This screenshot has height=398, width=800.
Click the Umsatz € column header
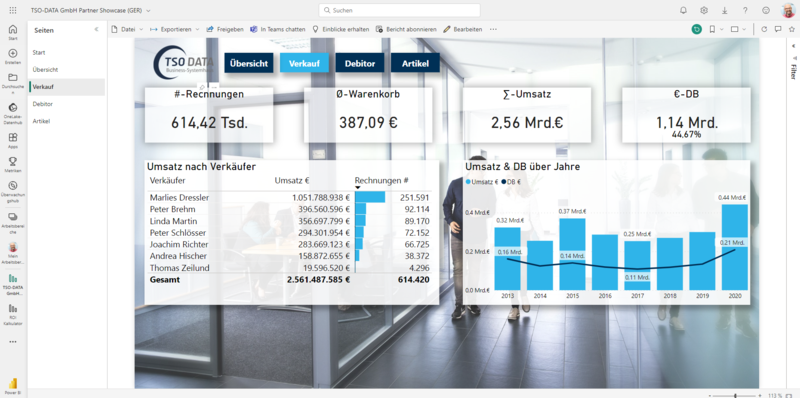(292, 180)
